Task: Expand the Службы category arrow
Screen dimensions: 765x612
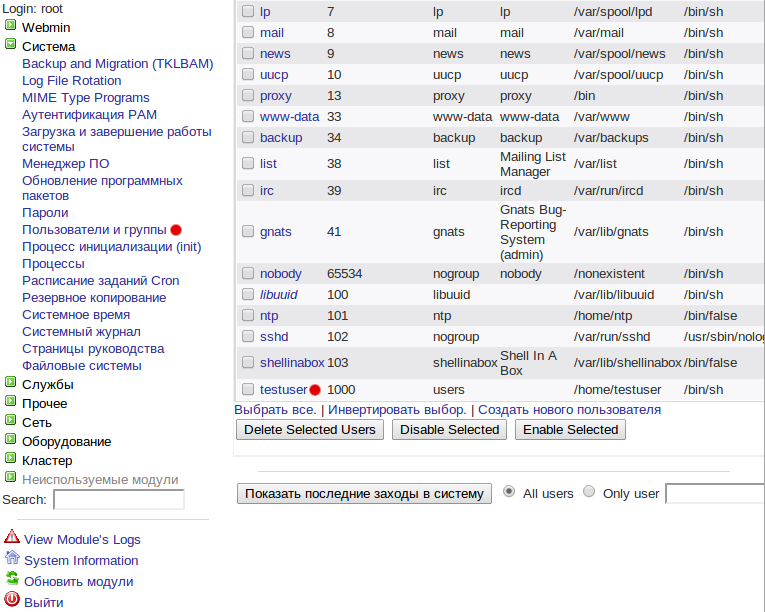Action: 10,382
